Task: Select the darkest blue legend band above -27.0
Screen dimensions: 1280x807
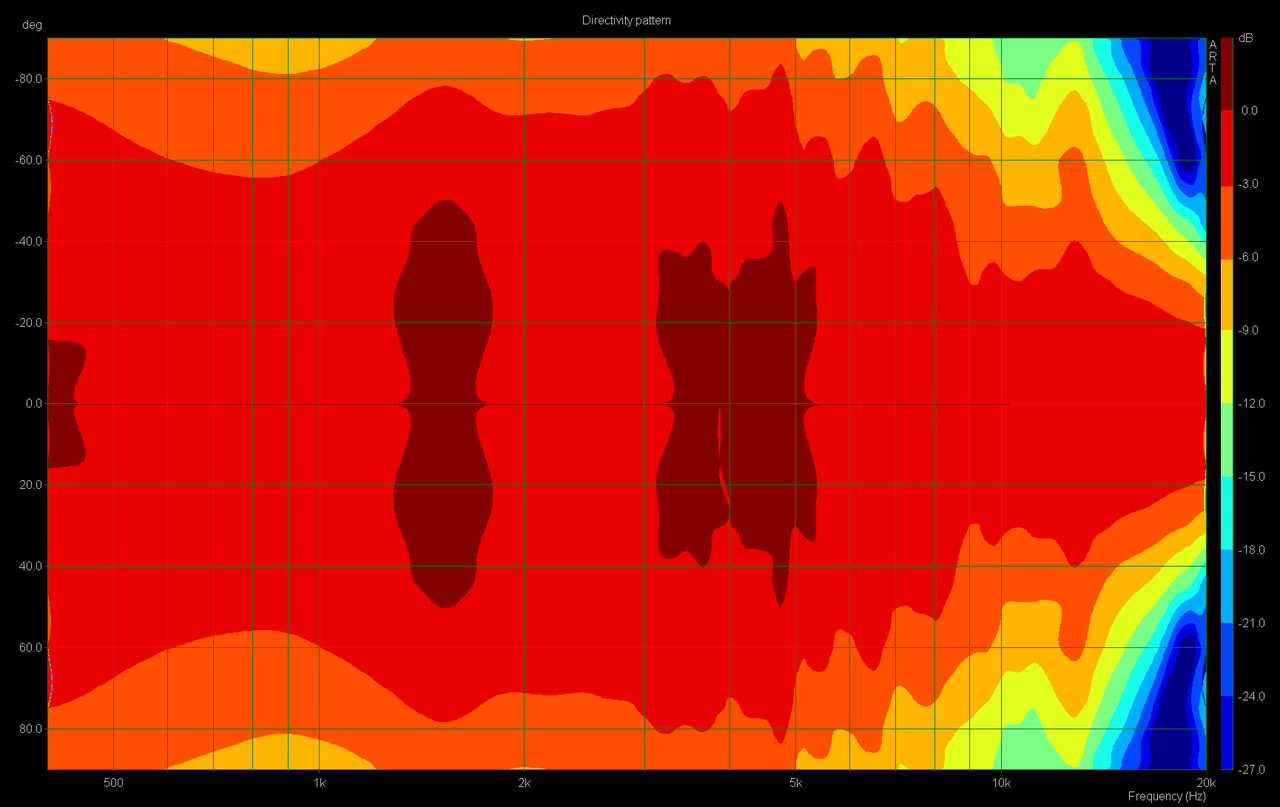Action: point(1227,732)
